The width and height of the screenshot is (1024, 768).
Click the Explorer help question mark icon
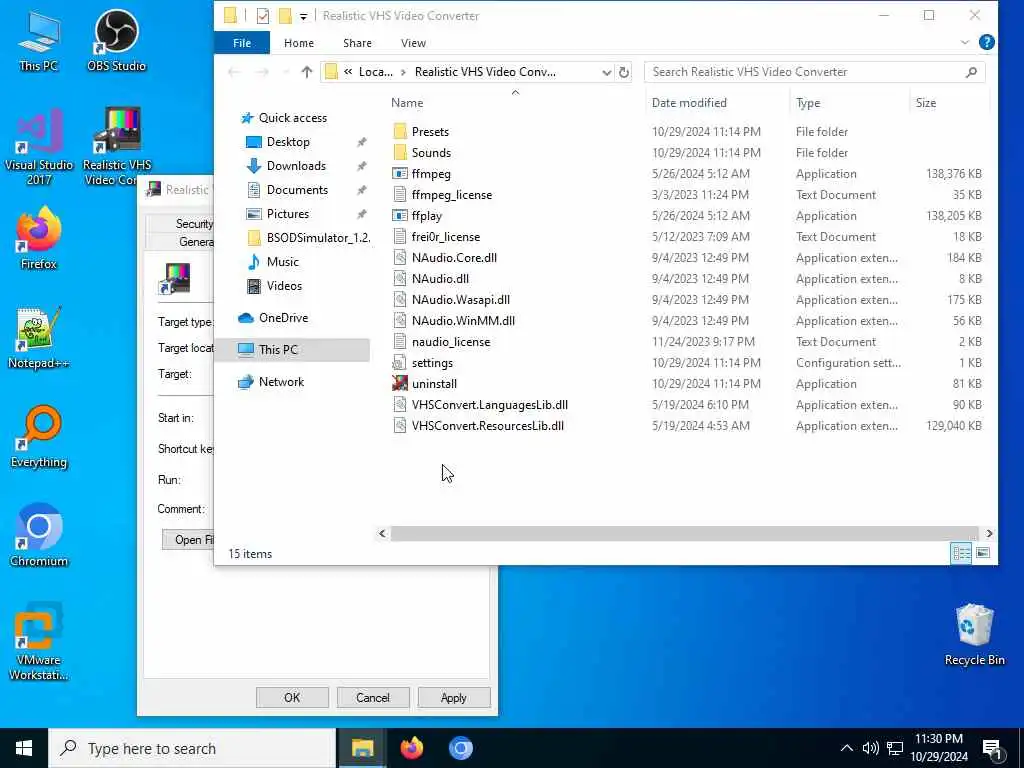pyautogui.click(x=987, y=42)
